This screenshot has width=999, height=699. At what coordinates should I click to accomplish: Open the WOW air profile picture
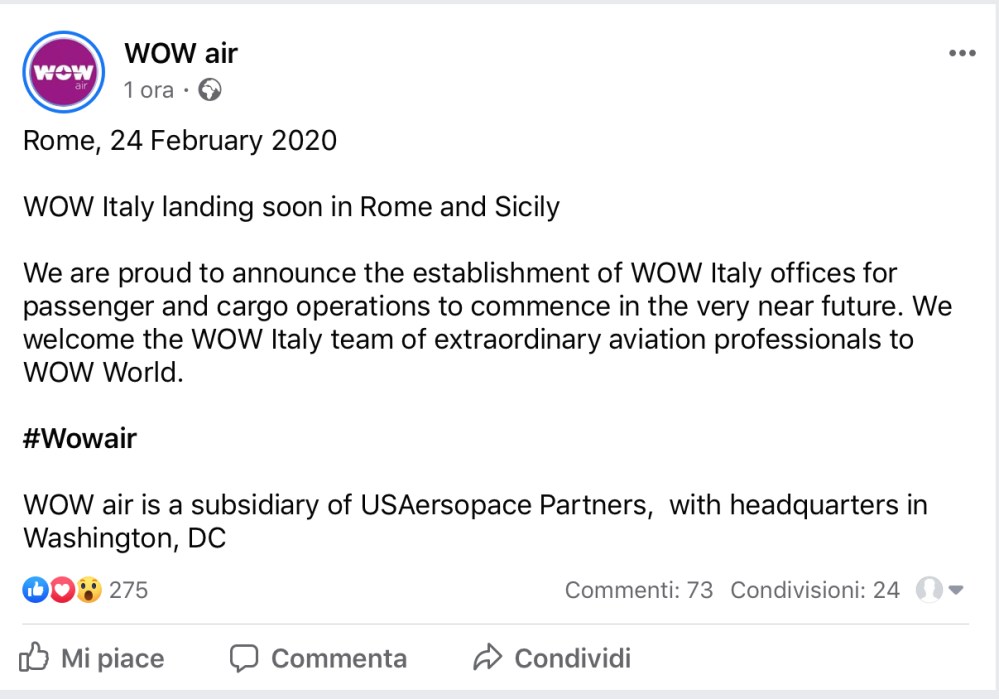click(64, 73)
